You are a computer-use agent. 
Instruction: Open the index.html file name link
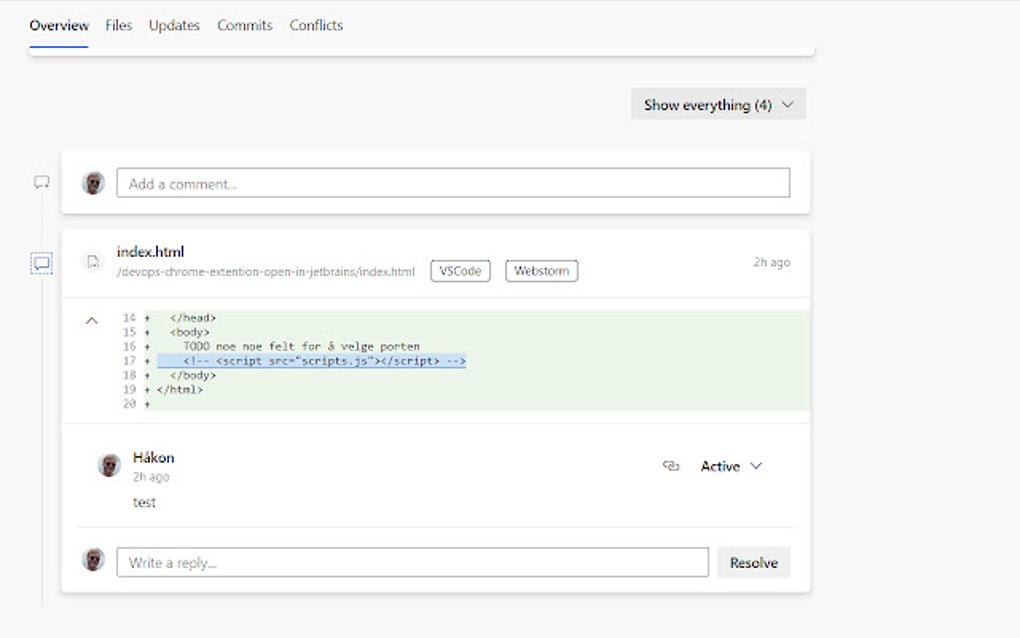tap(151, 252)
